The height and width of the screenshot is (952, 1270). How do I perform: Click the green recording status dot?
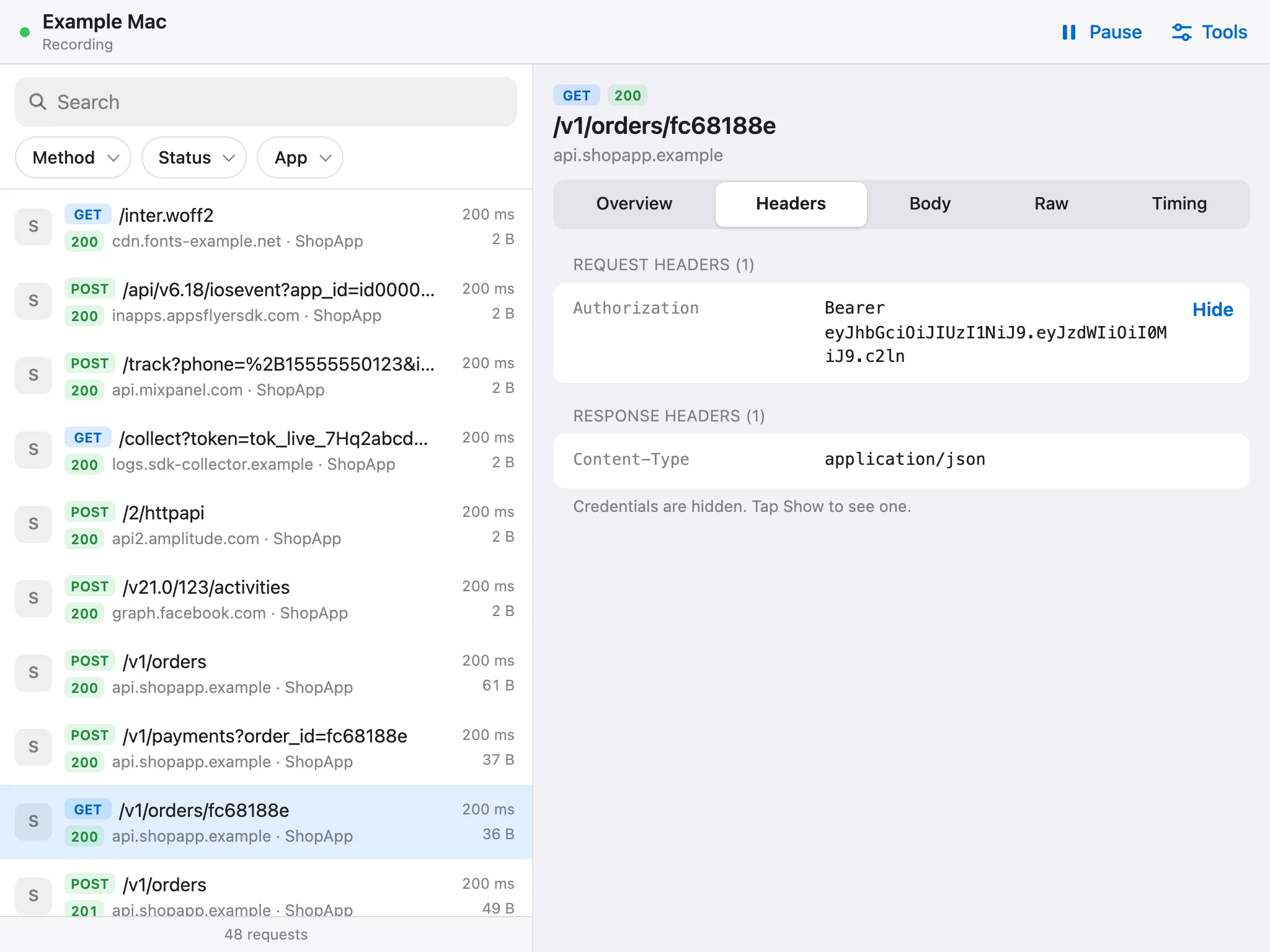(x=25, y=32)
